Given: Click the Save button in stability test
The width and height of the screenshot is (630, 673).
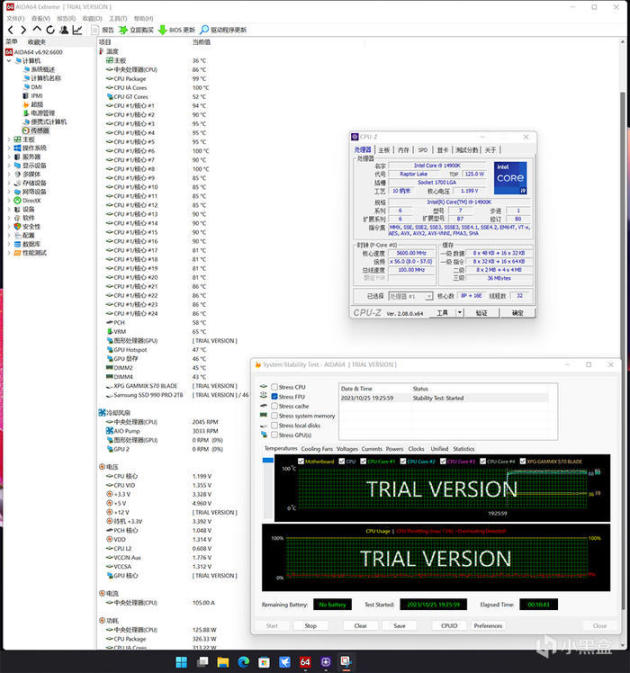Looking at the screenshot, I should coord(400,626).
